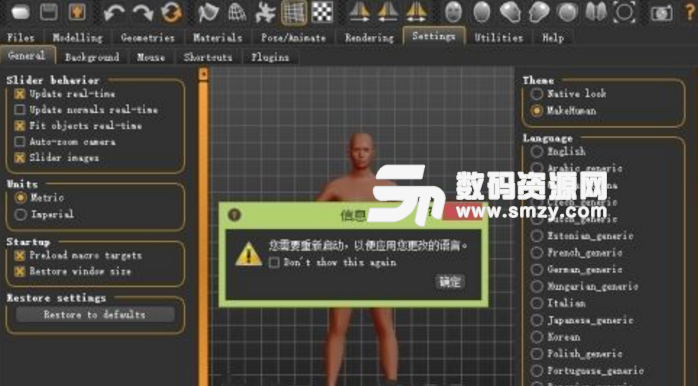This screenshot has width=698, height=386.
Task: Toggle Fit objects real-time checkbox
Action: [x=20, y=126]
